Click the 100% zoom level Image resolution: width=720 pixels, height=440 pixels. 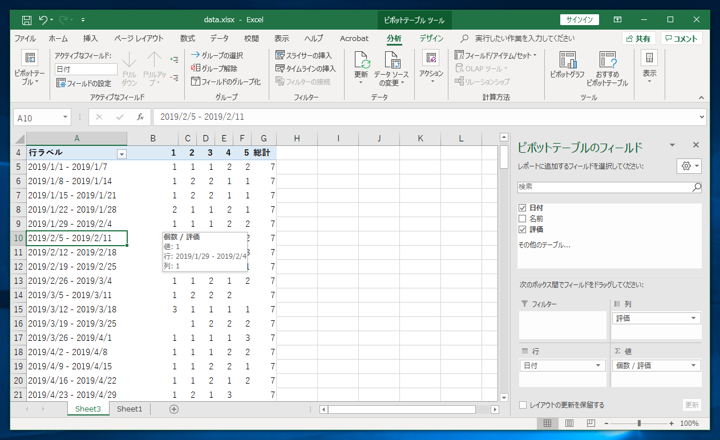click(689, 423)
